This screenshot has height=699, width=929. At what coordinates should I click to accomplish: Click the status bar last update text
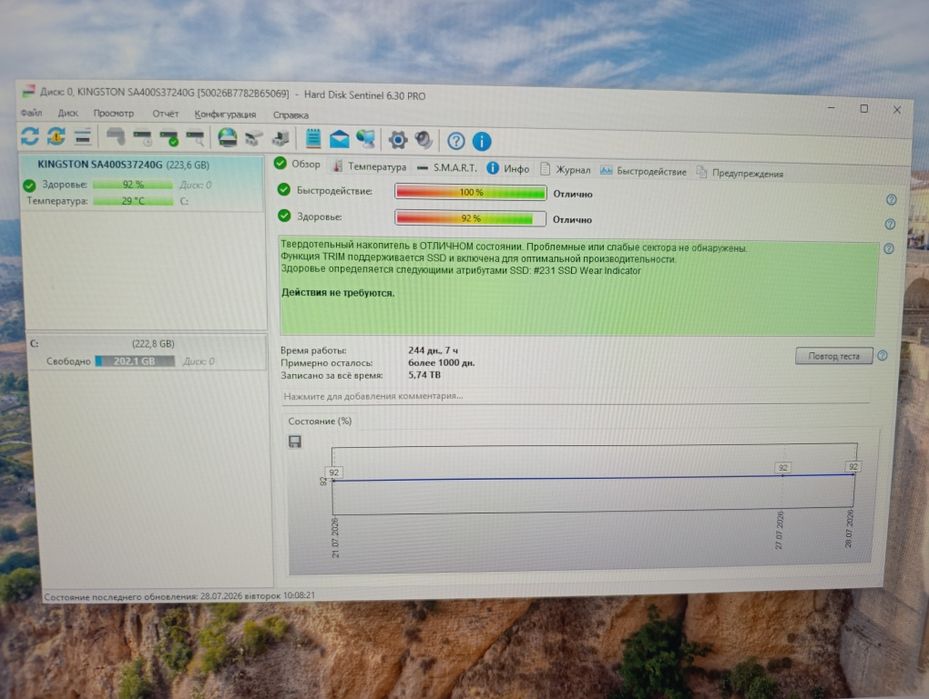tap(180, 596)
